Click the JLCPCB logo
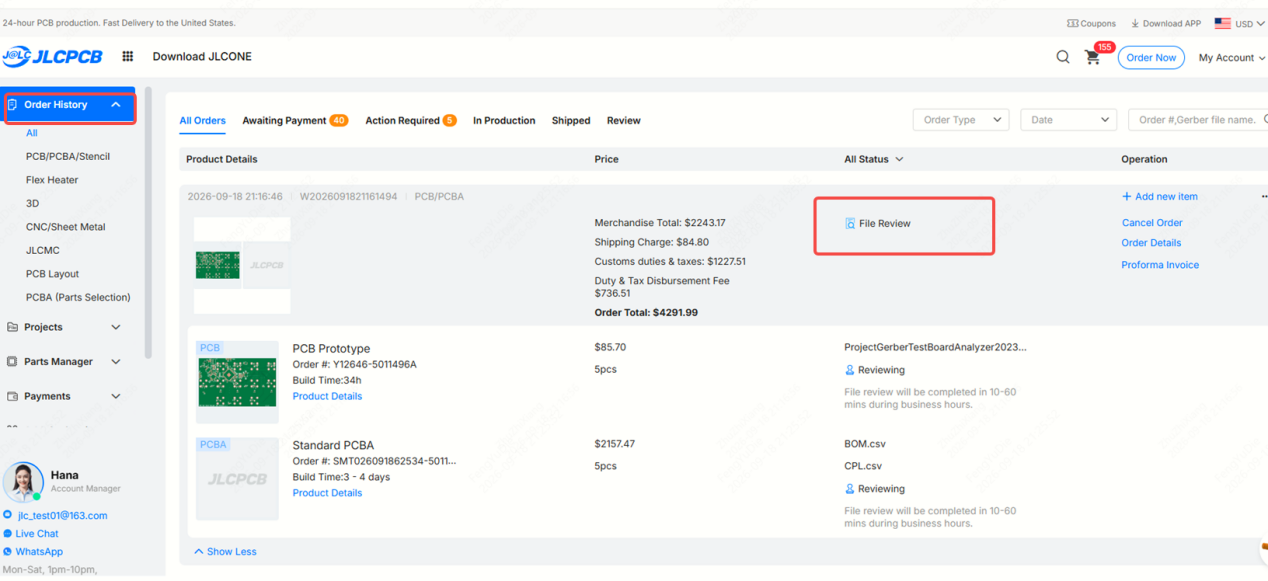1268x581 pixels. tap(52, 57)
